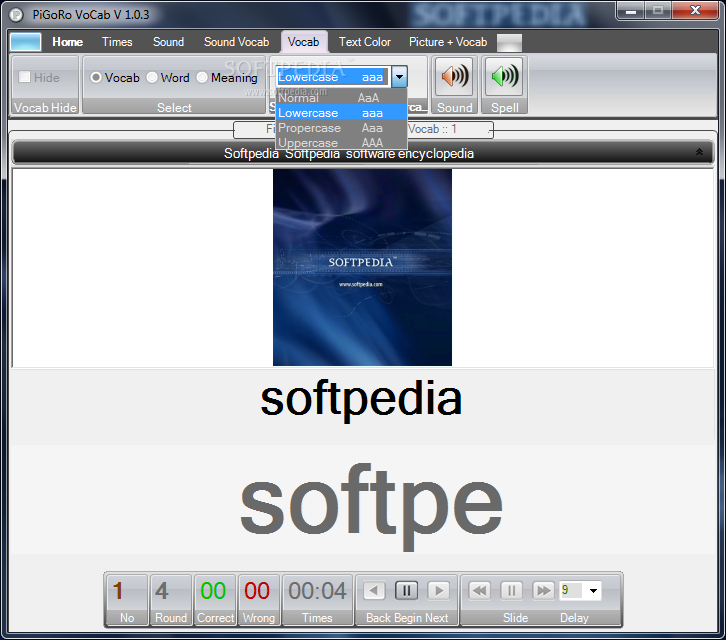Minimize the PiGoRo VoCab window
Screen dimensions: 726x640
(x=631, y=11)
